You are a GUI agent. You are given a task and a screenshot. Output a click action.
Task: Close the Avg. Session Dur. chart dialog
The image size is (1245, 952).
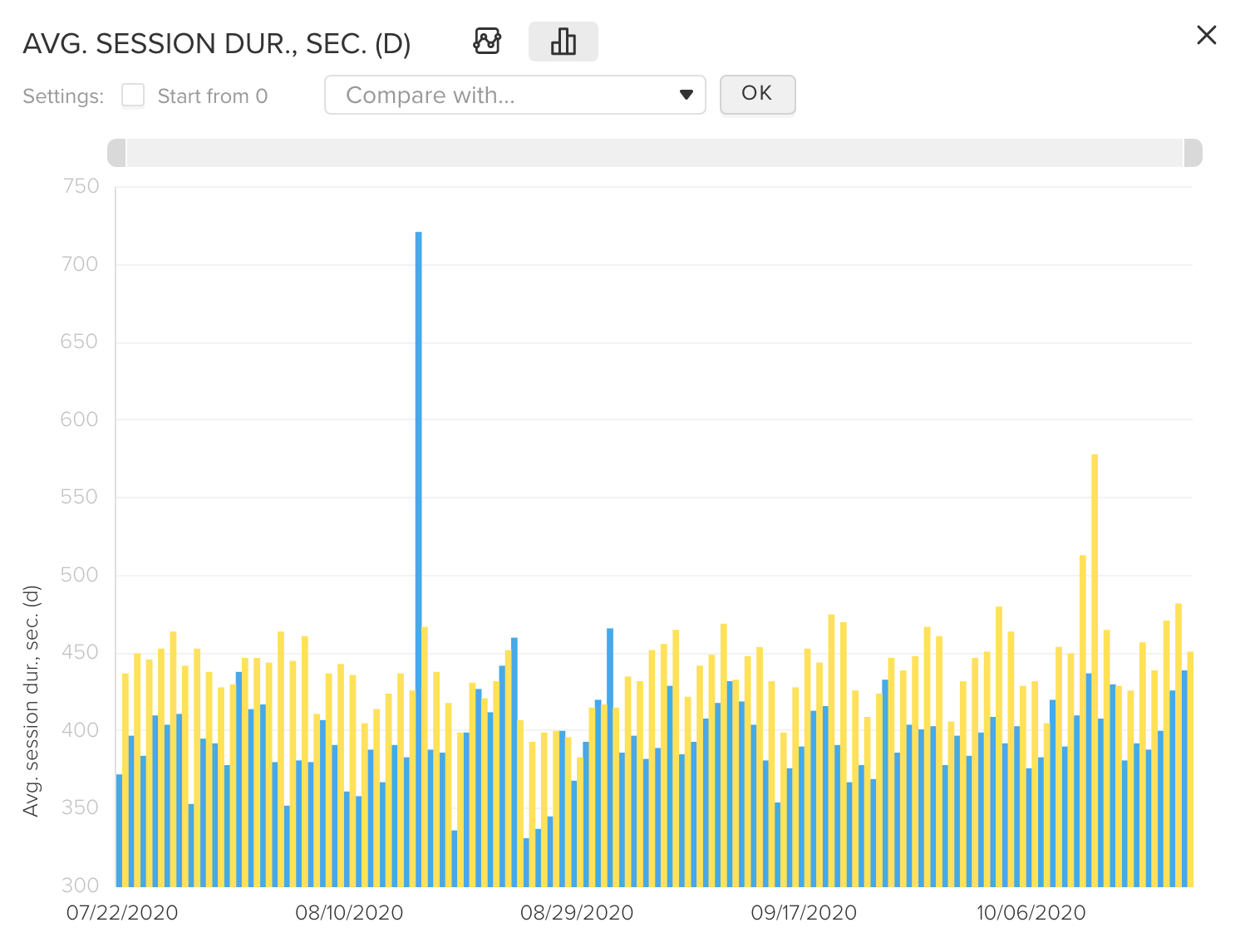[1206, 35]
